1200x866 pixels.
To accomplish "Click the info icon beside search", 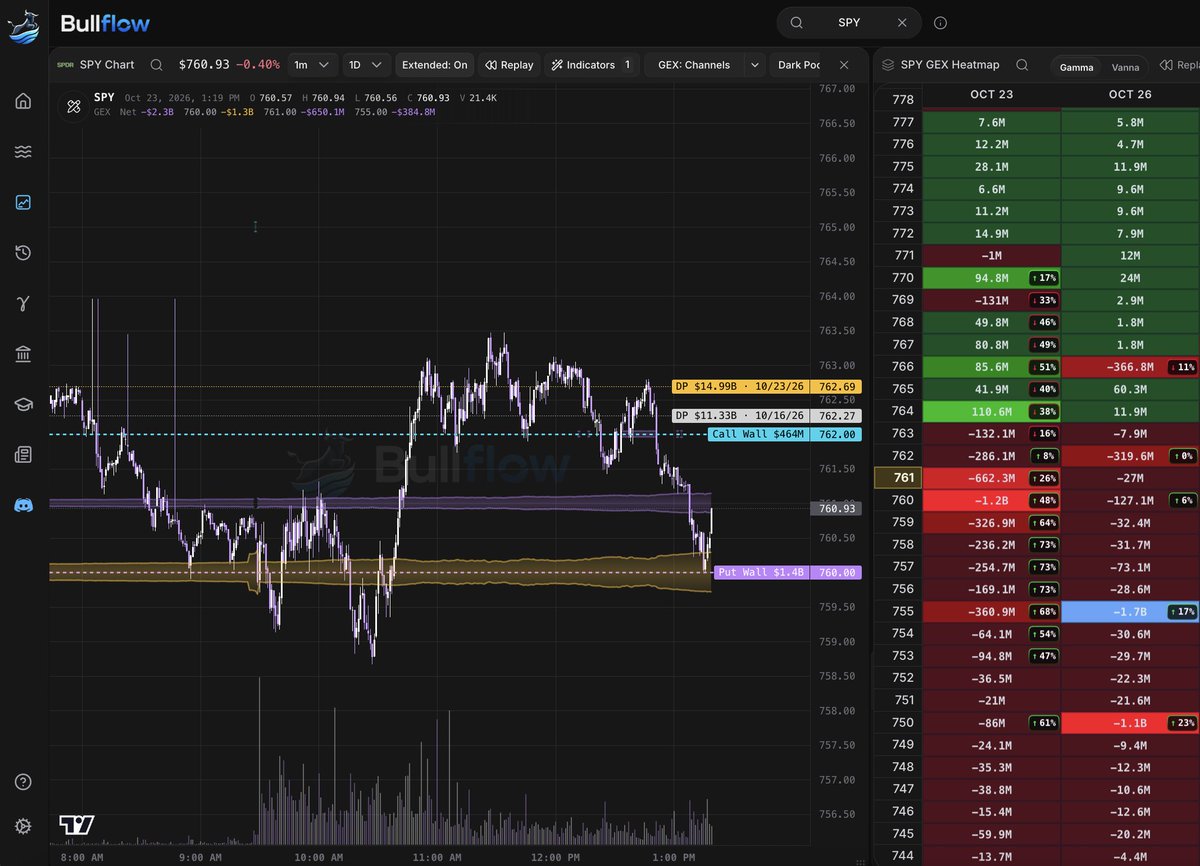I will click(x=940, y=22).
